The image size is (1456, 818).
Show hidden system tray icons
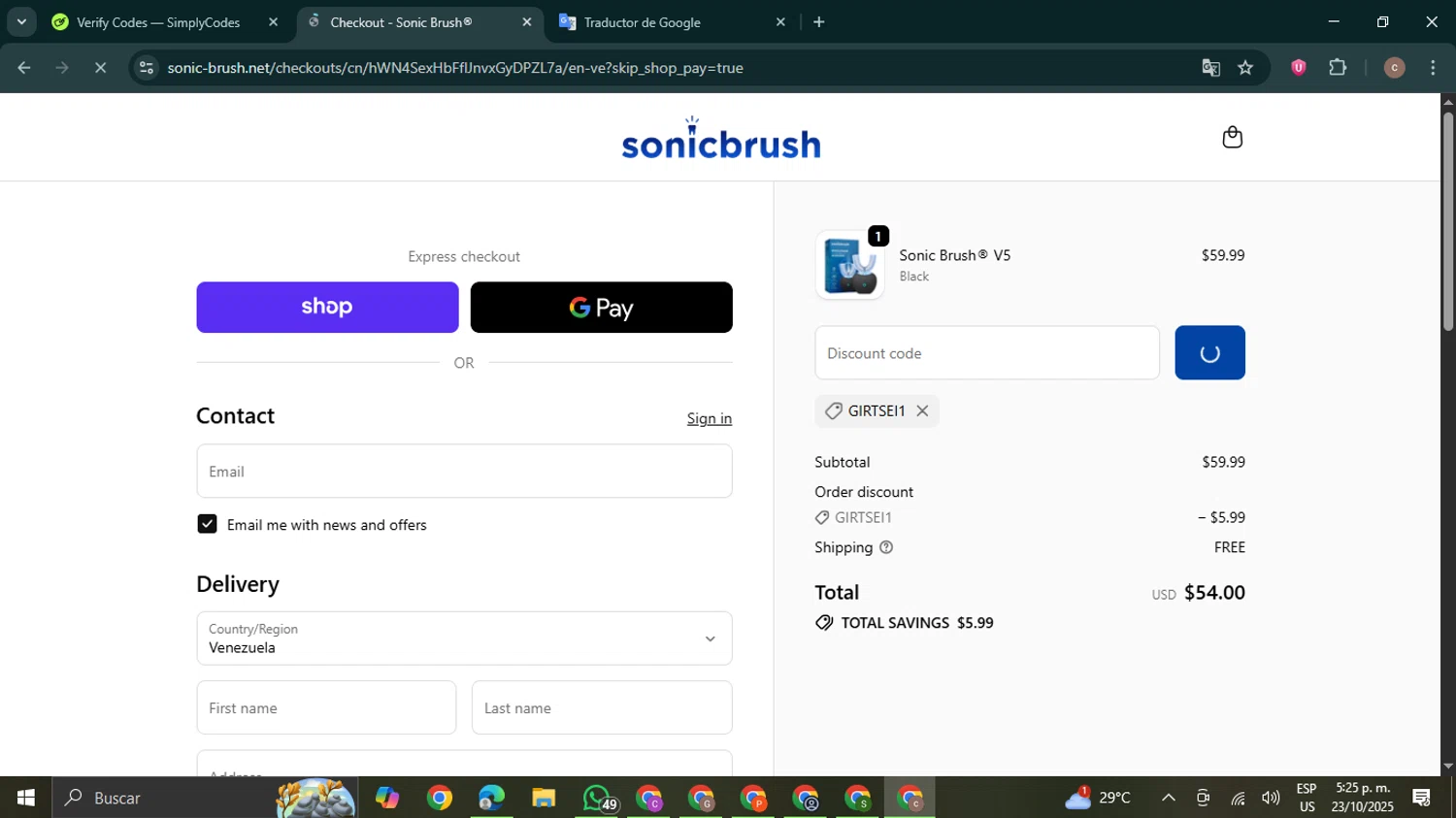1169,798
